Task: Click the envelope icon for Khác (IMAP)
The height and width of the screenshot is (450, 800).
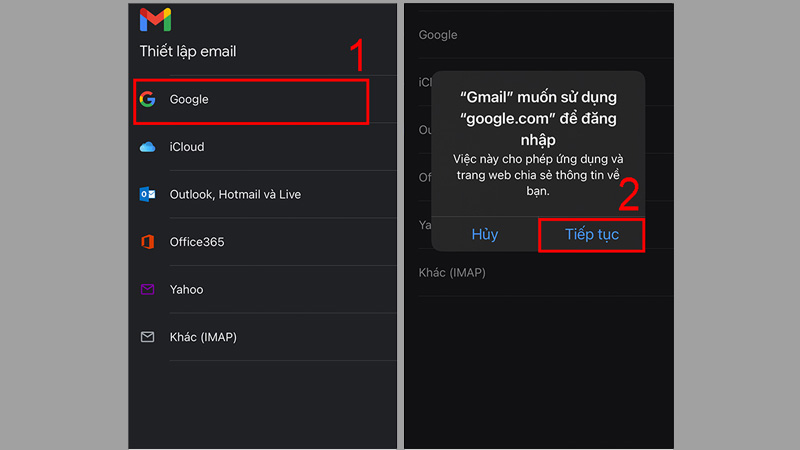Action: coord(147,337)
